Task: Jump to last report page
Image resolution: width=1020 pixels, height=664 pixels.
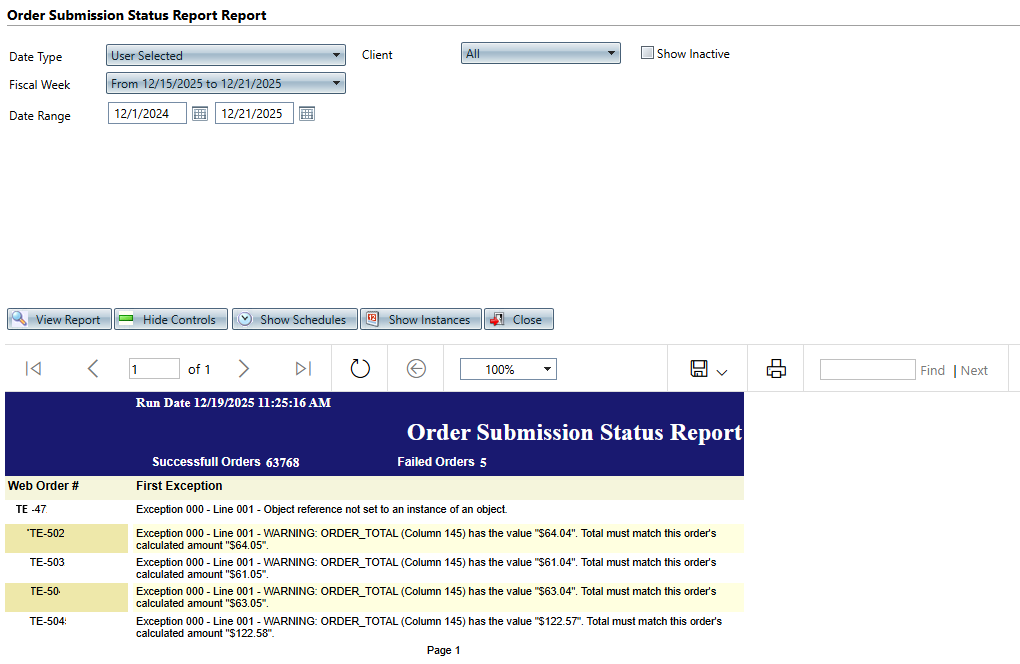Action: click(x=303, y=369)
